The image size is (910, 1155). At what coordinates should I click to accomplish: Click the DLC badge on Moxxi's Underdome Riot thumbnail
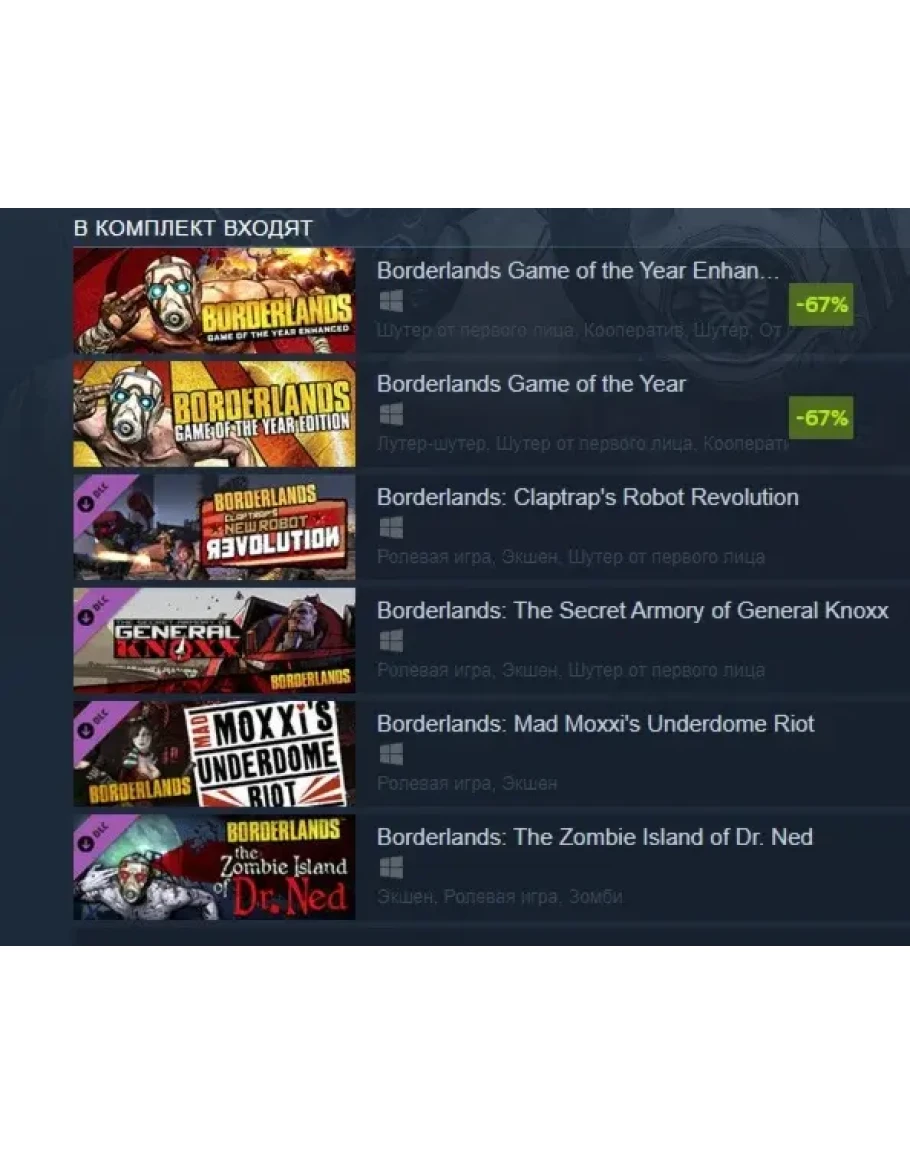[94, 723]
